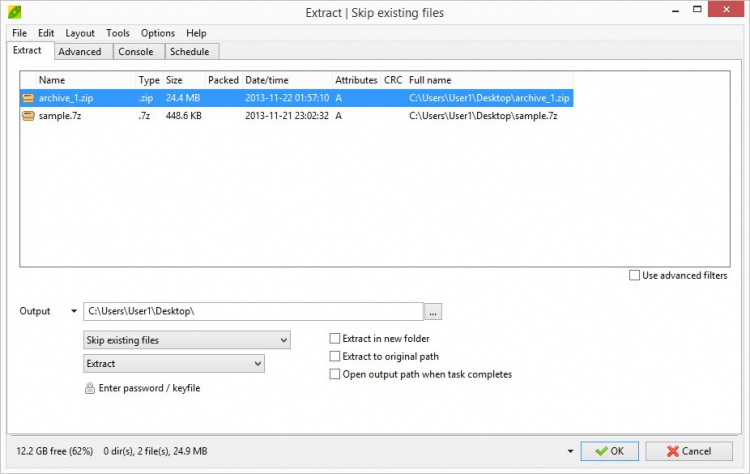Viewport: 750px width, 474px height.
Task: Maximize the Extract window
Action: [x=697, y=9]
